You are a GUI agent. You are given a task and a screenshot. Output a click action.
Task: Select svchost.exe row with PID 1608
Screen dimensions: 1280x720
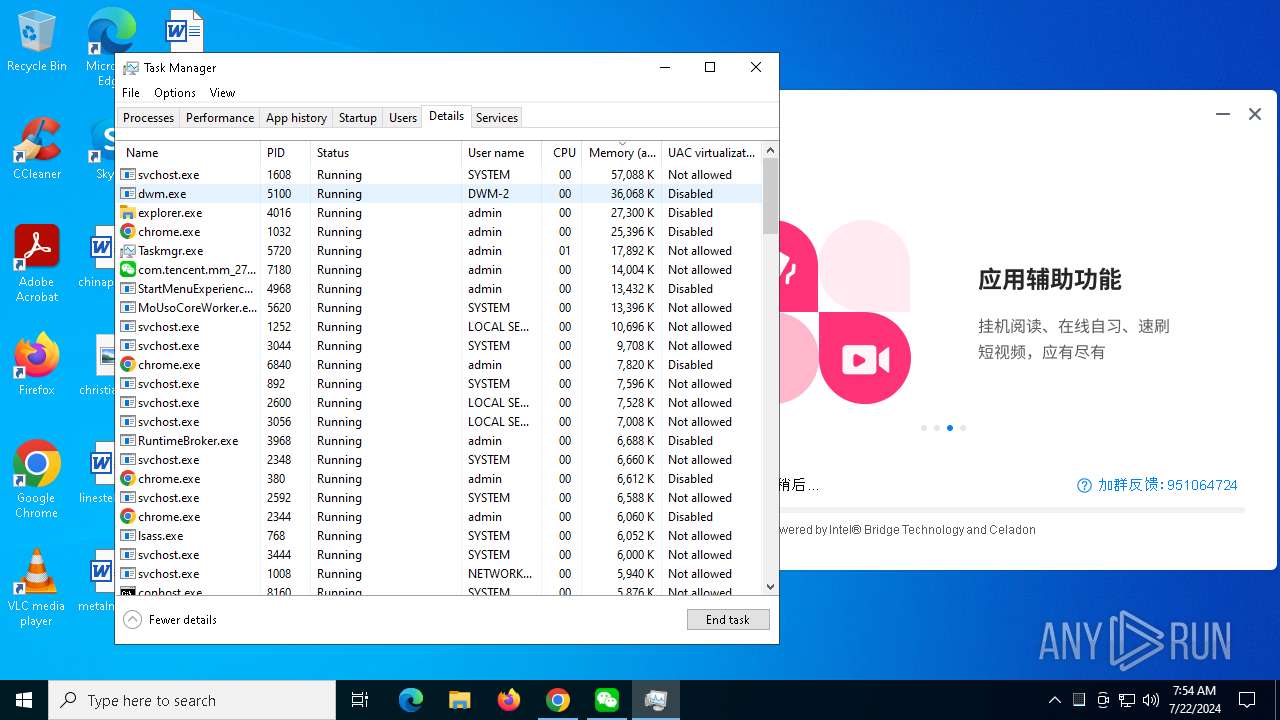point(439,175)
